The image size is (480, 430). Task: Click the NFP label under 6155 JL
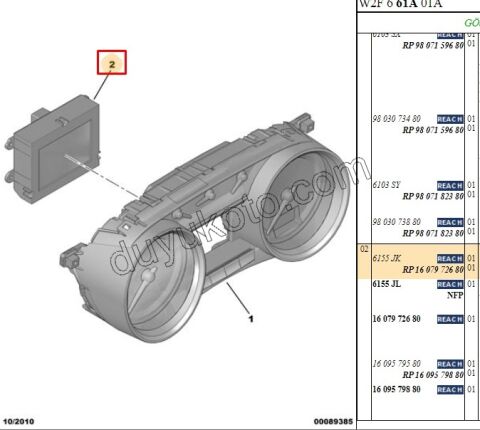455,295
